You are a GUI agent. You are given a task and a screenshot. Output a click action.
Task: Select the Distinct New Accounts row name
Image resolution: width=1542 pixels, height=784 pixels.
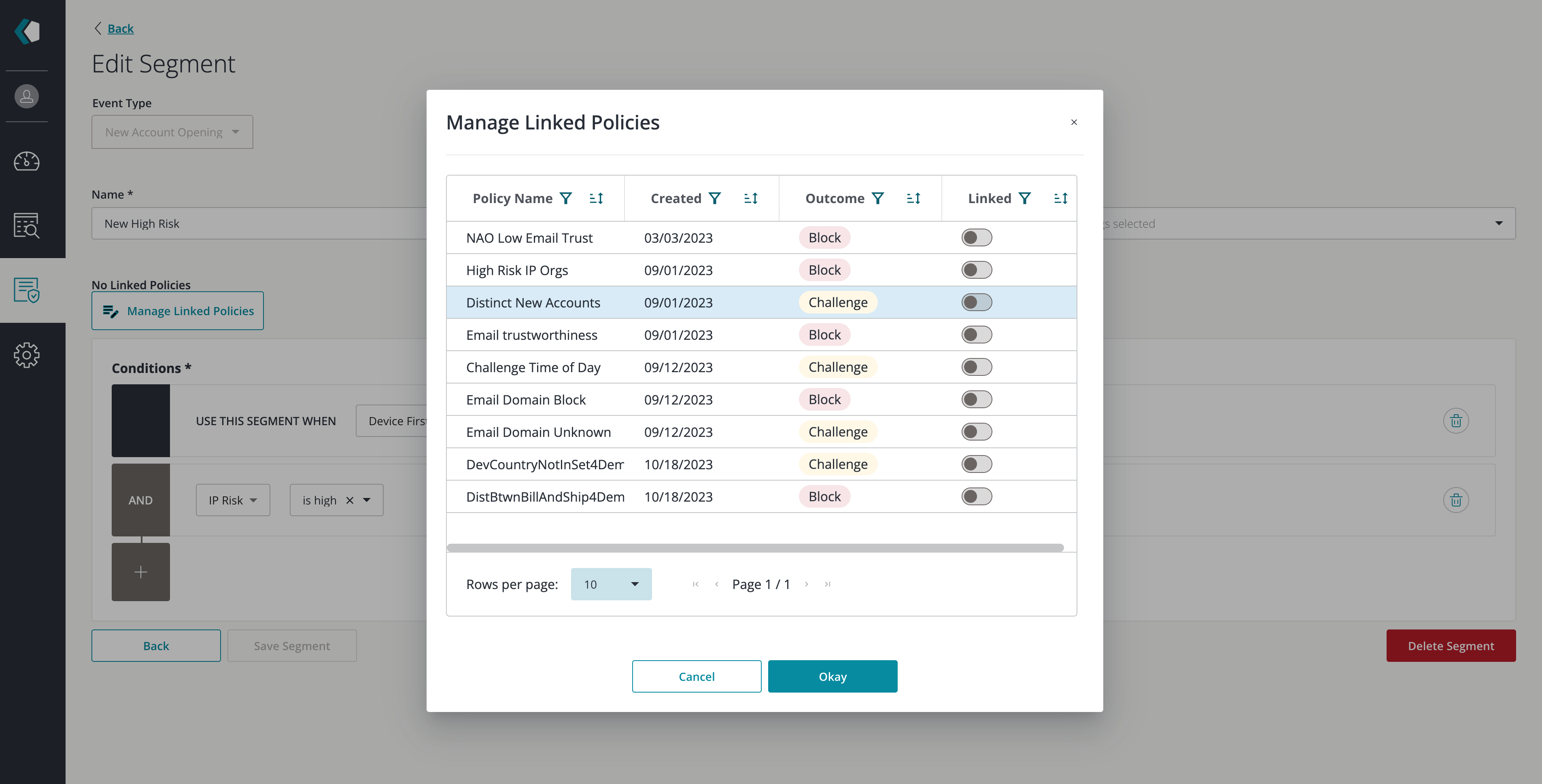533,302
